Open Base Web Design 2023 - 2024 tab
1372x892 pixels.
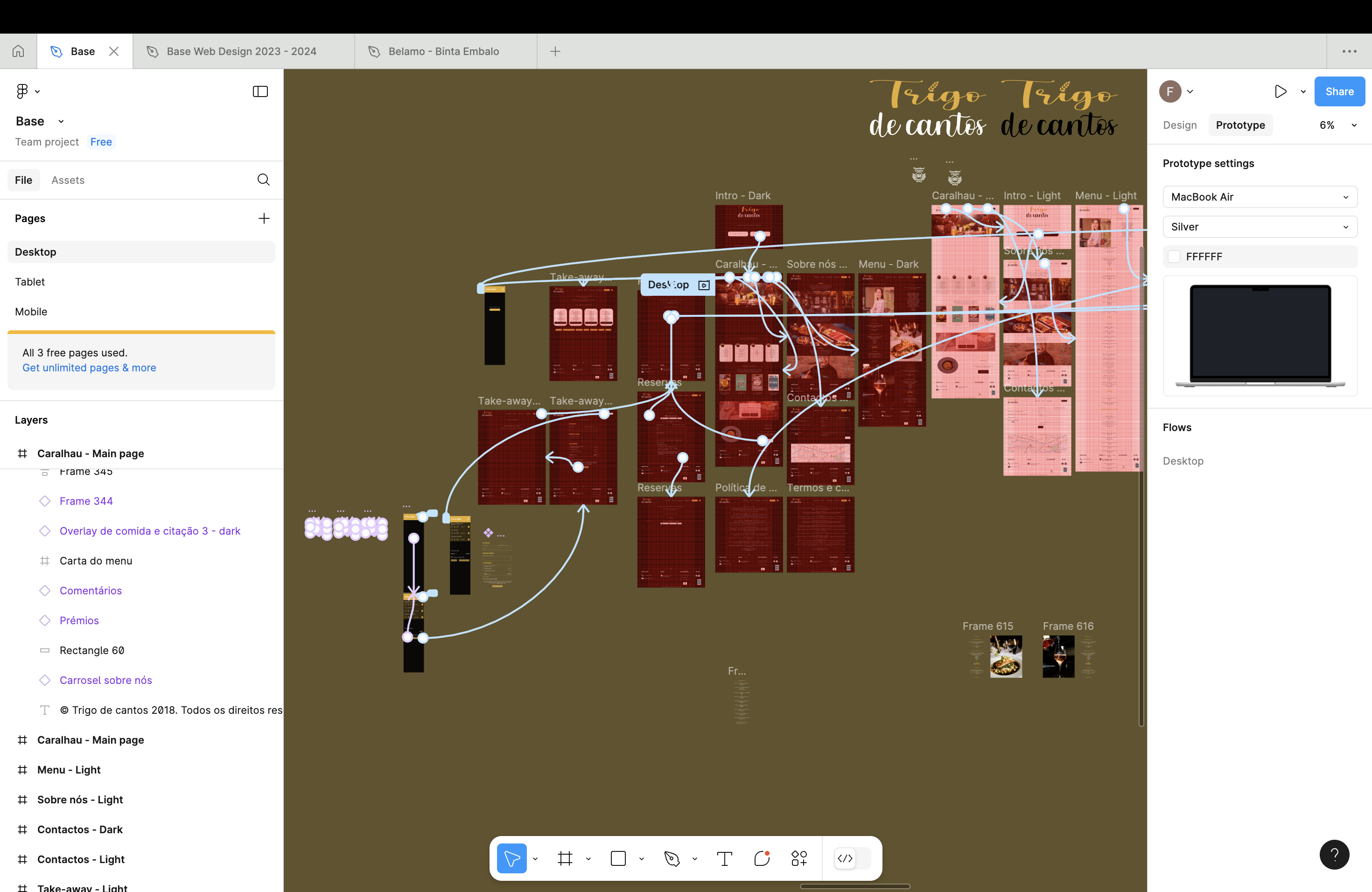pyautogui.click(x=242, y=51)
